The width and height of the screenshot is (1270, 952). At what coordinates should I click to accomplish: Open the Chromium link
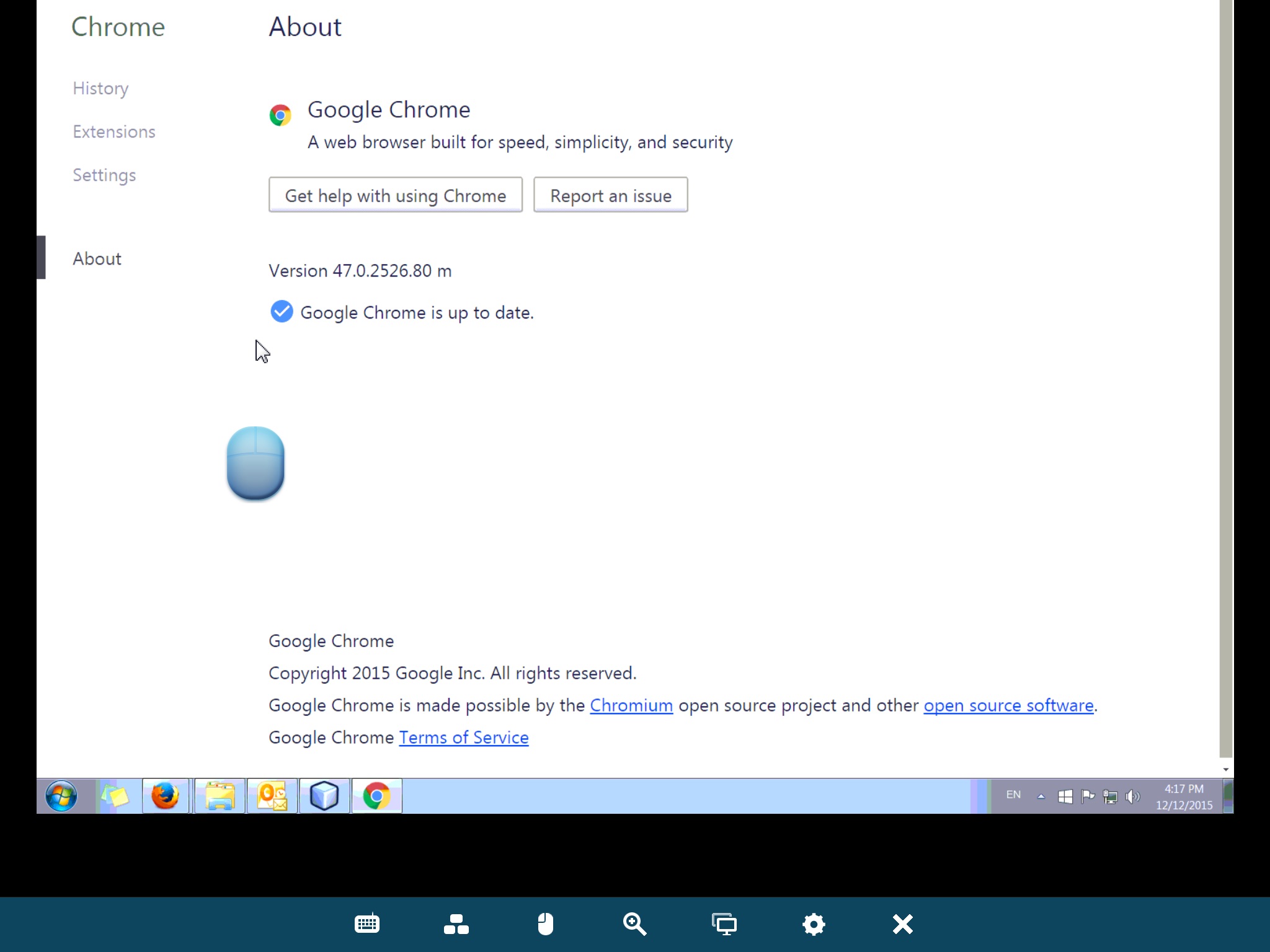[x=631, y=705]
